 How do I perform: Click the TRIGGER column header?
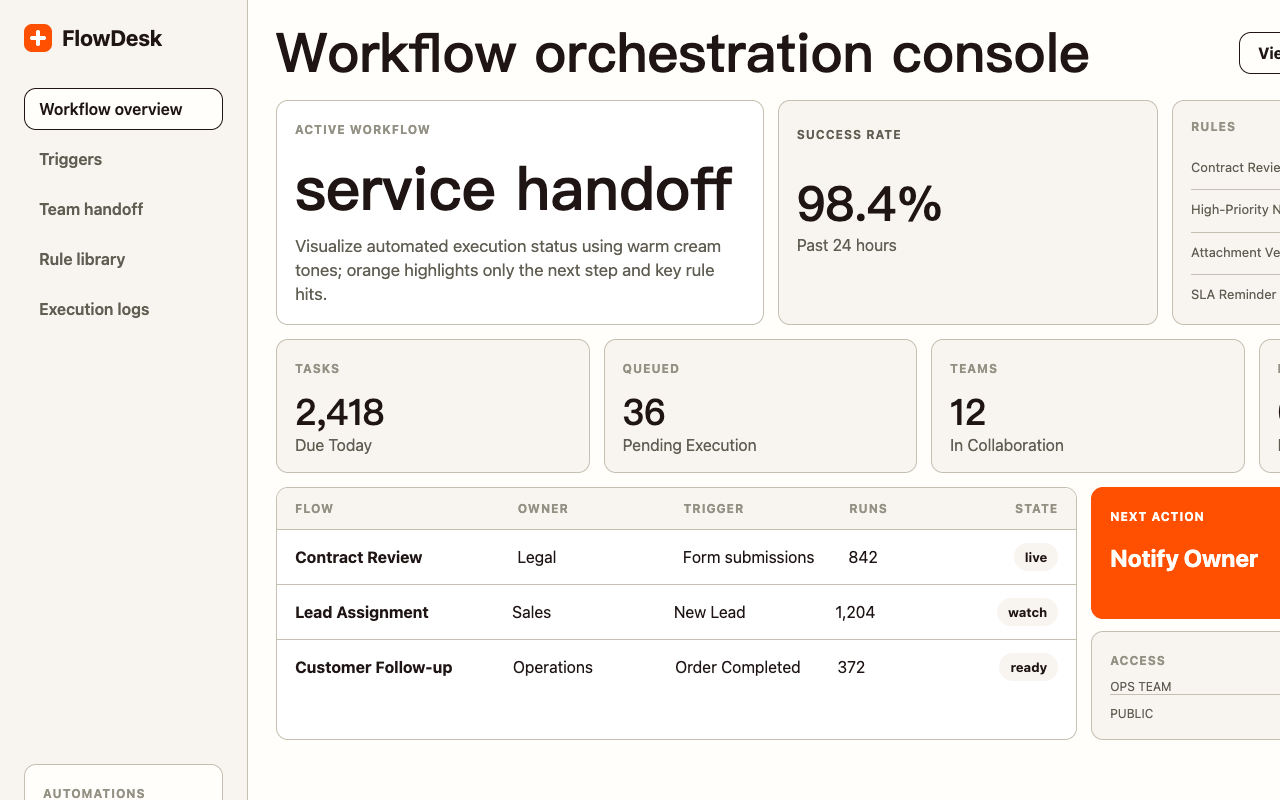714,509
